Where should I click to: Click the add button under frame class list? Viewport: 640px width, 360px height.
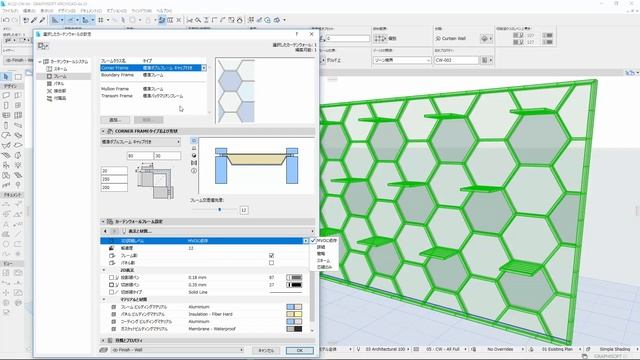coord(115,120)
